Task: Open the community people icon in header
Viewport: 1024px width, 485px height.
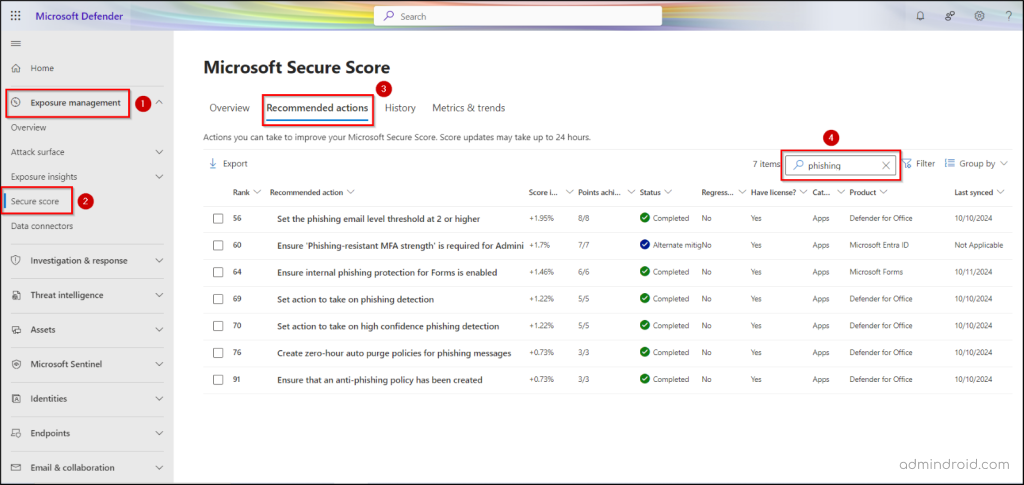Action: [x=950, y=16]
